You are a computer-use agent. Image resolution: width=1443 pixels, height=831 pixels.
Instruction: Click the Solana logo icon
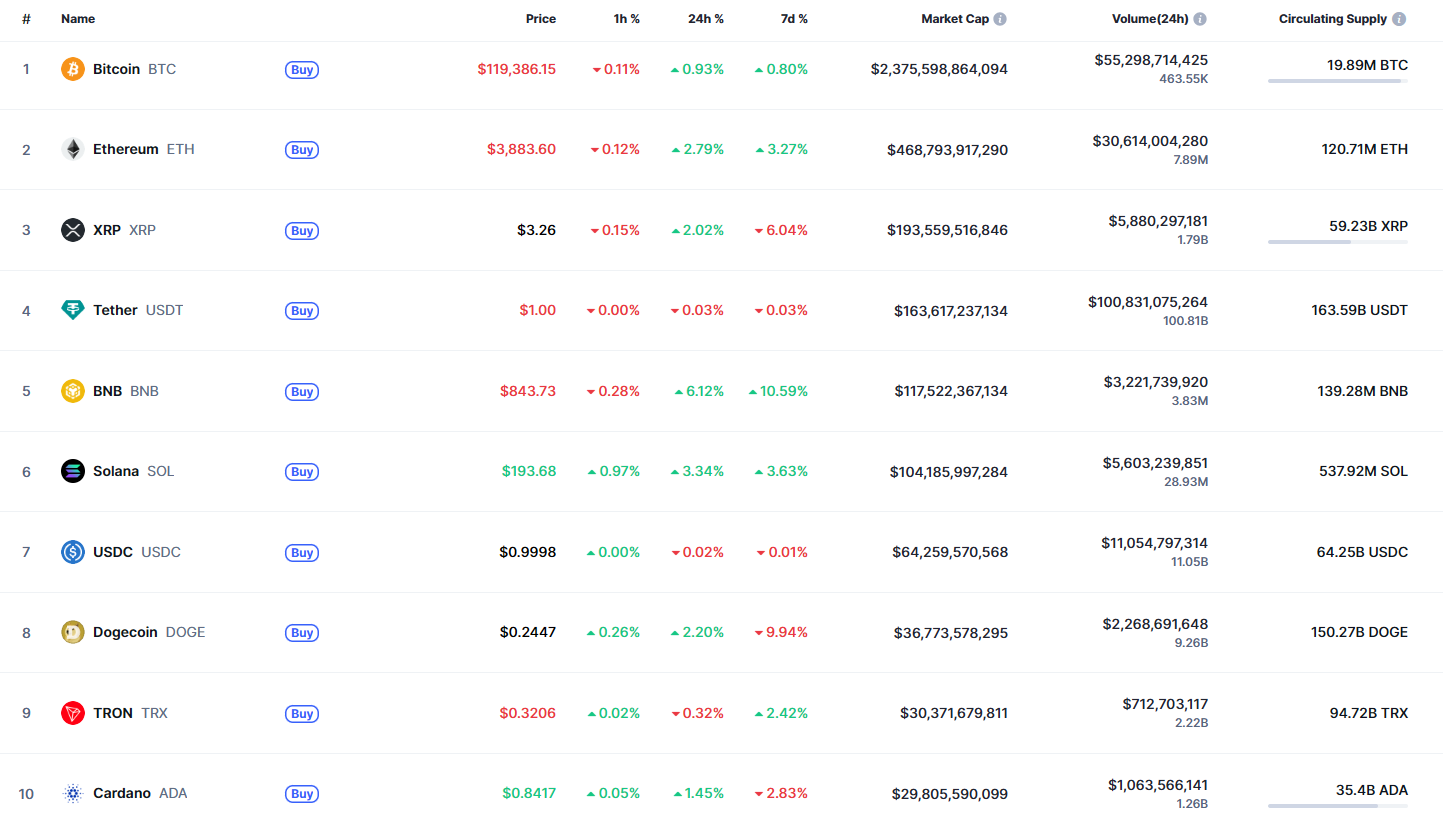point(73,471)
